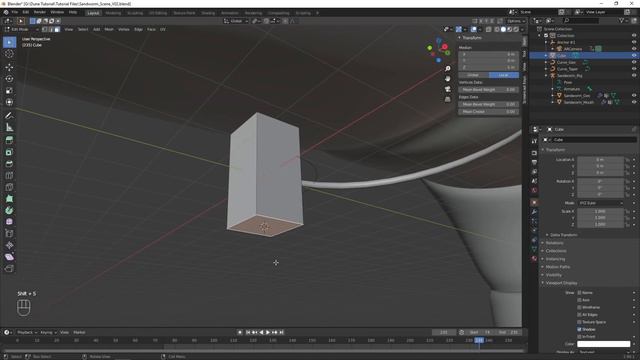640x360 pixels.
Task: Click the Location X input field
Action: click(600, 160)
